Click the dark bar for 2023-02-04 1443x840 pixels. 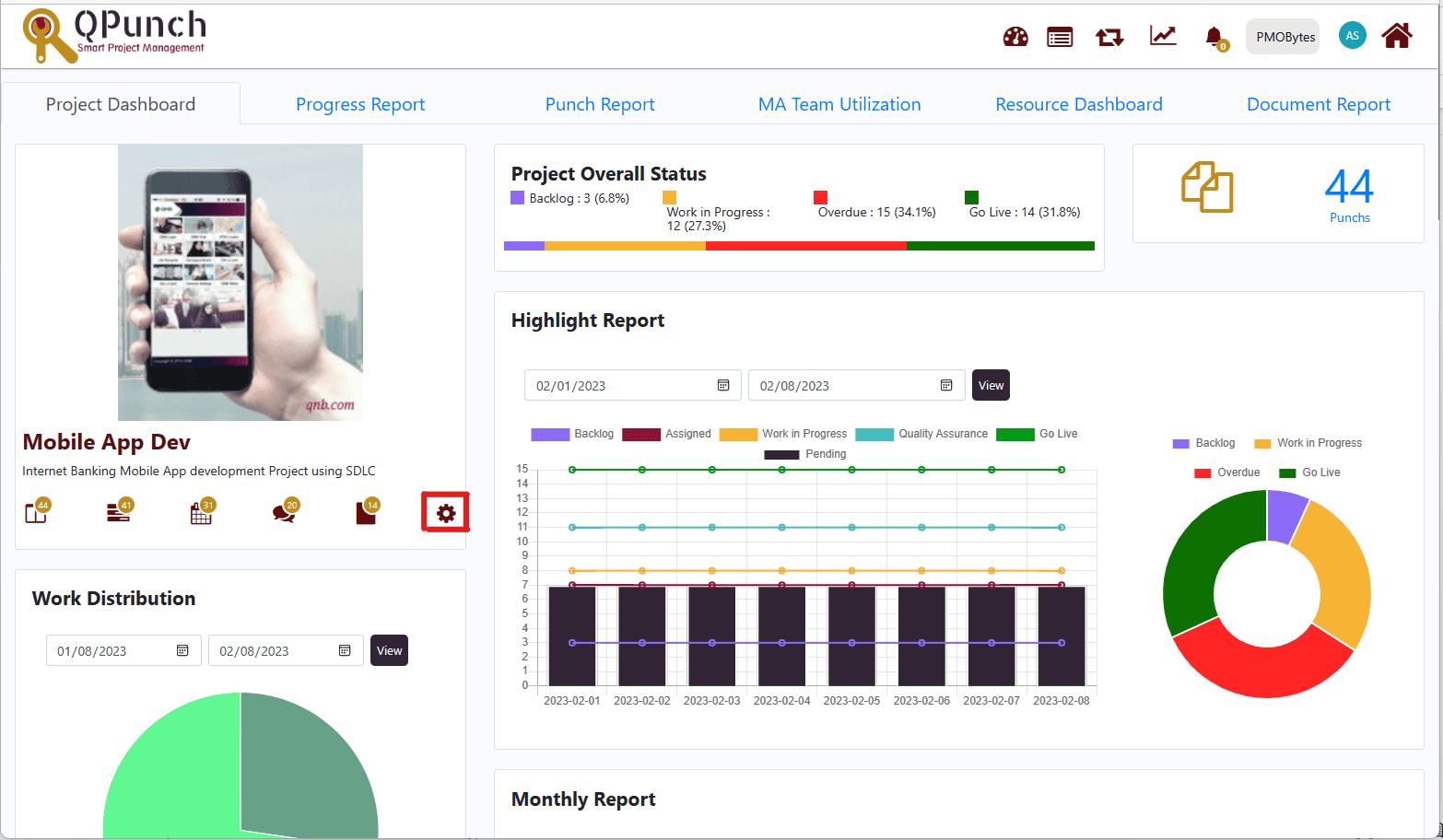pyautogui.click(x=781, y=636)
